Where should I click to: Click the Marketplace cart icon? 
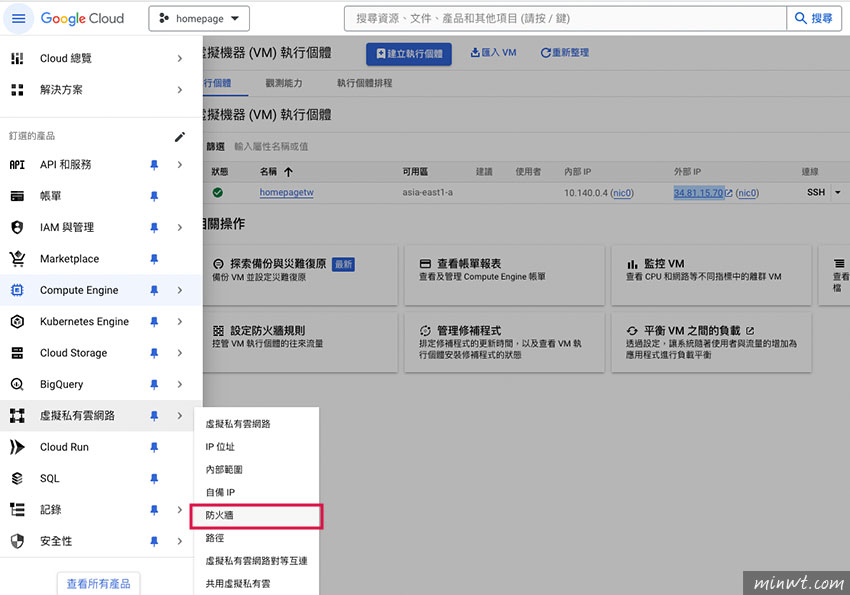point(17,258)
